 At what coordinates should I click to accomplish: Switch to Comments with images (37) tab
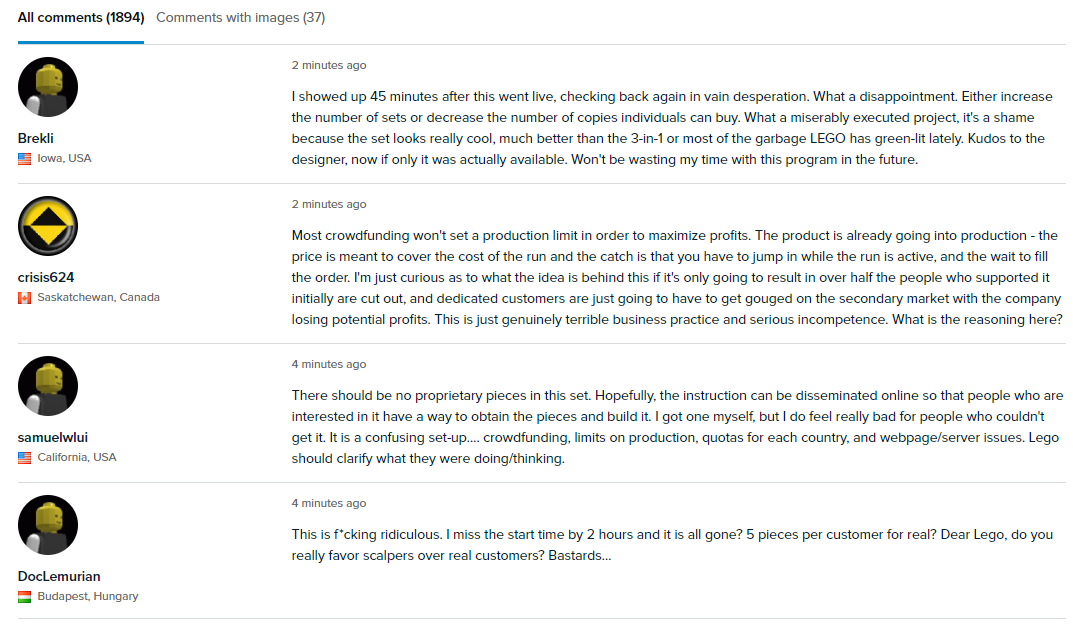[241, 18]
